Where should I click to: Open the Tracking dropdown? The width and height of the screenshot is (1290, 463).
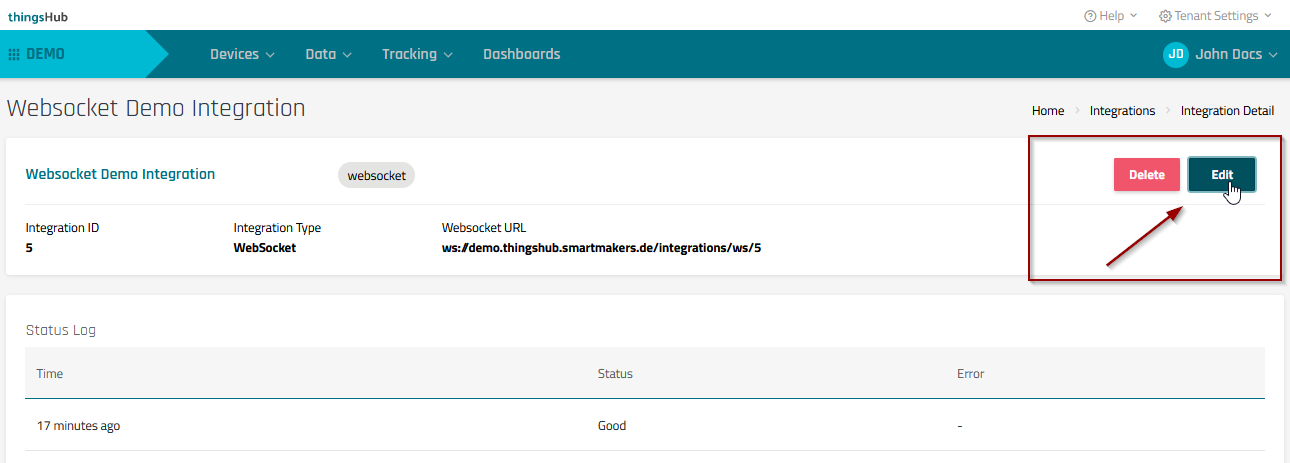417,54
